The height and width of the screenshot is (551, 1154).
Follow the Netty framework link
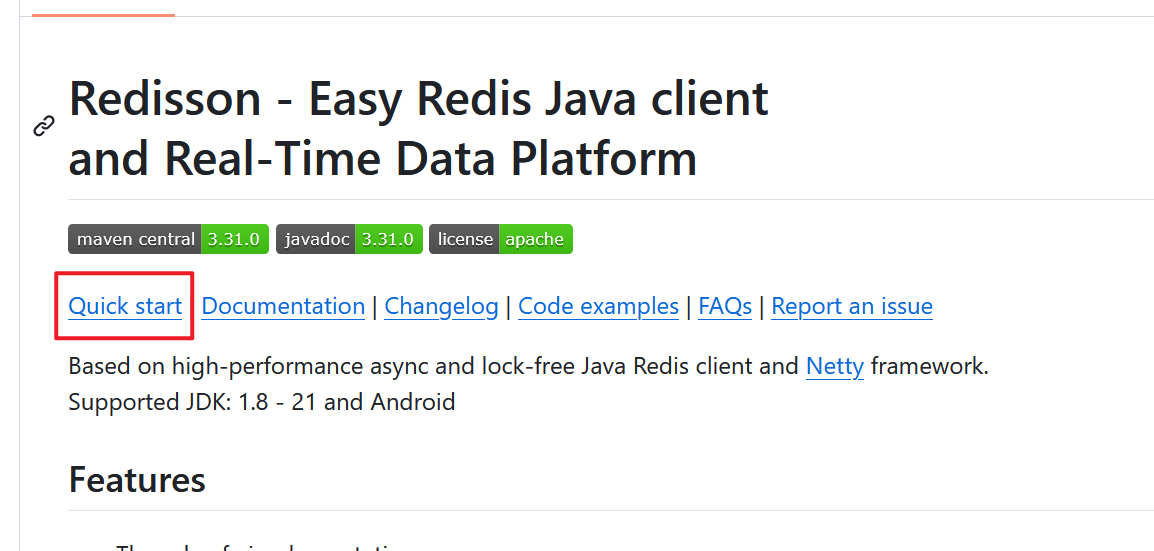834,366
